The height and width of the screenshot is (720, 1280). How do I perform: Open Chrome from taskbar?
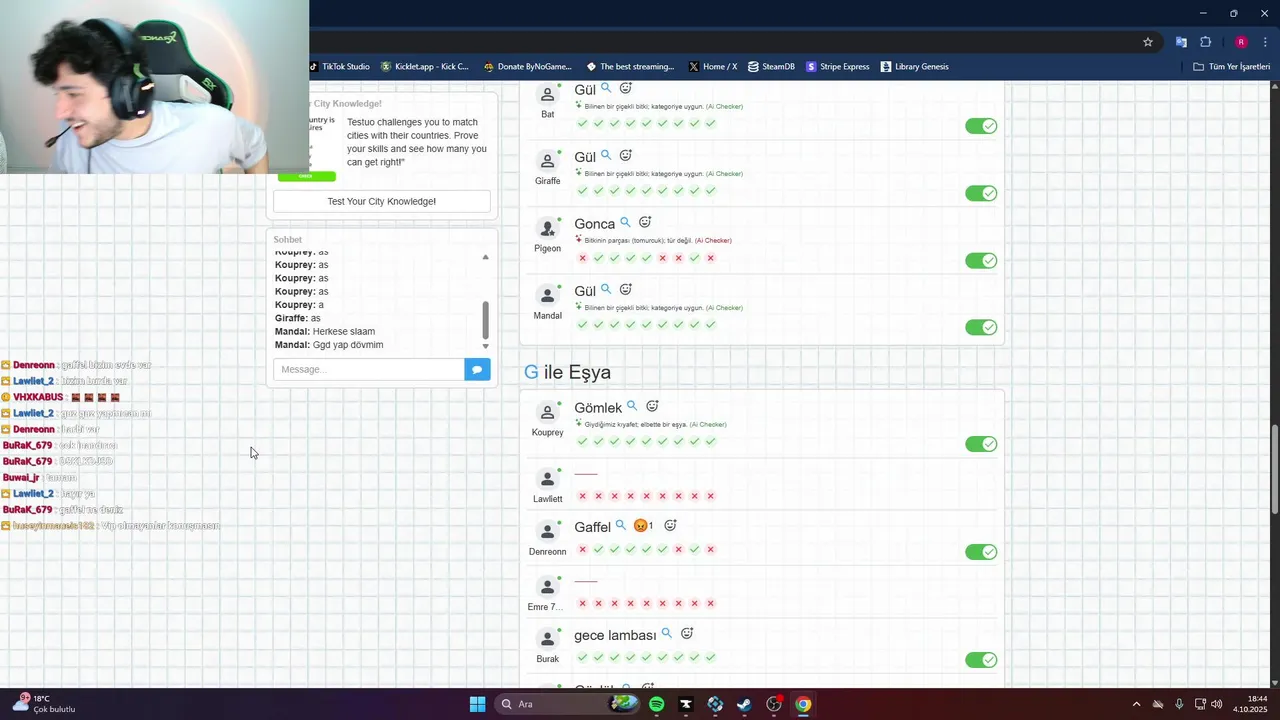(x=803, y=704)
